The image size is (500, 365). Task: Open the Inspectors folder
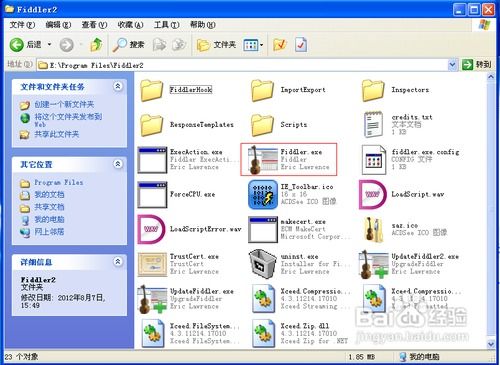373,90
